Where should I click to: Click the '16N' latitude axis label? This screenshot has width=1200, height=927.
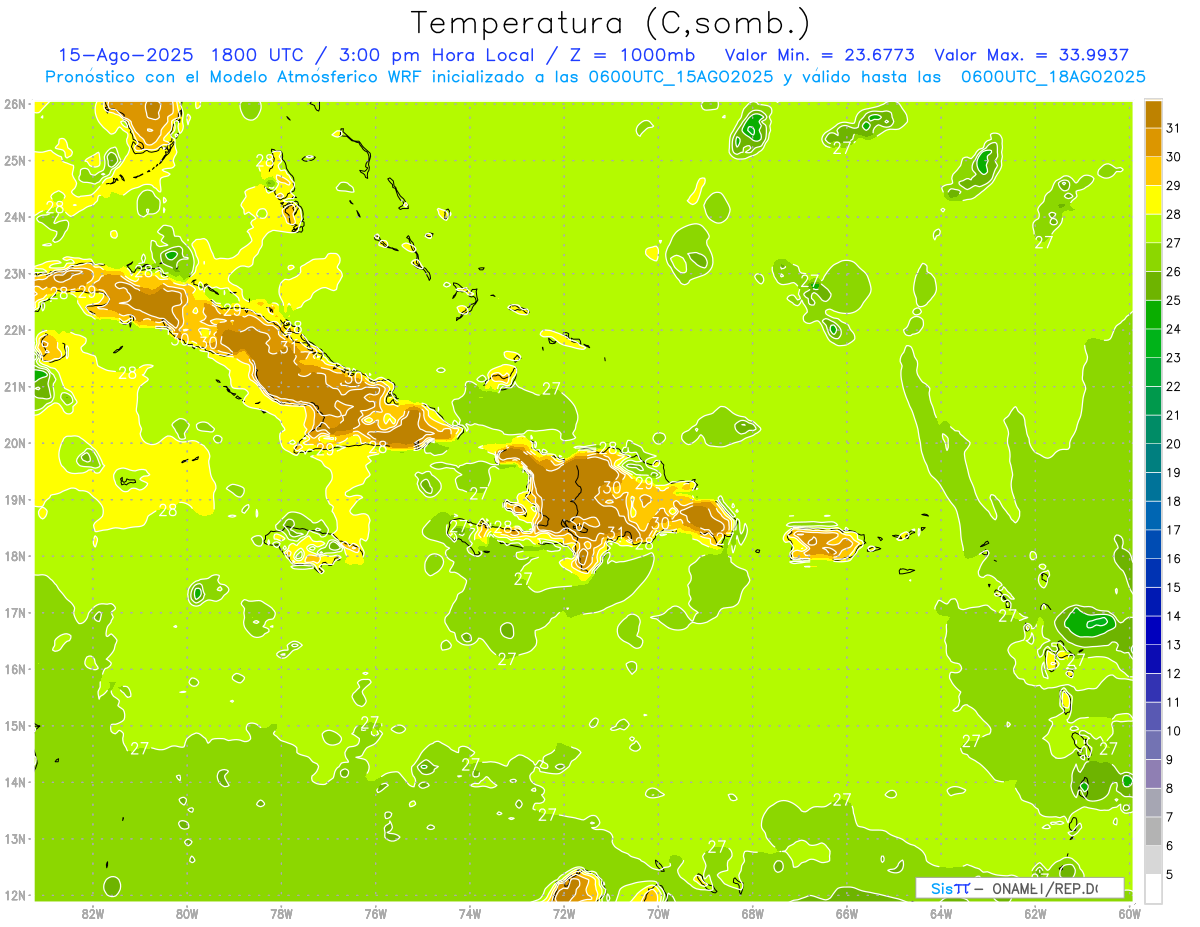15,669
